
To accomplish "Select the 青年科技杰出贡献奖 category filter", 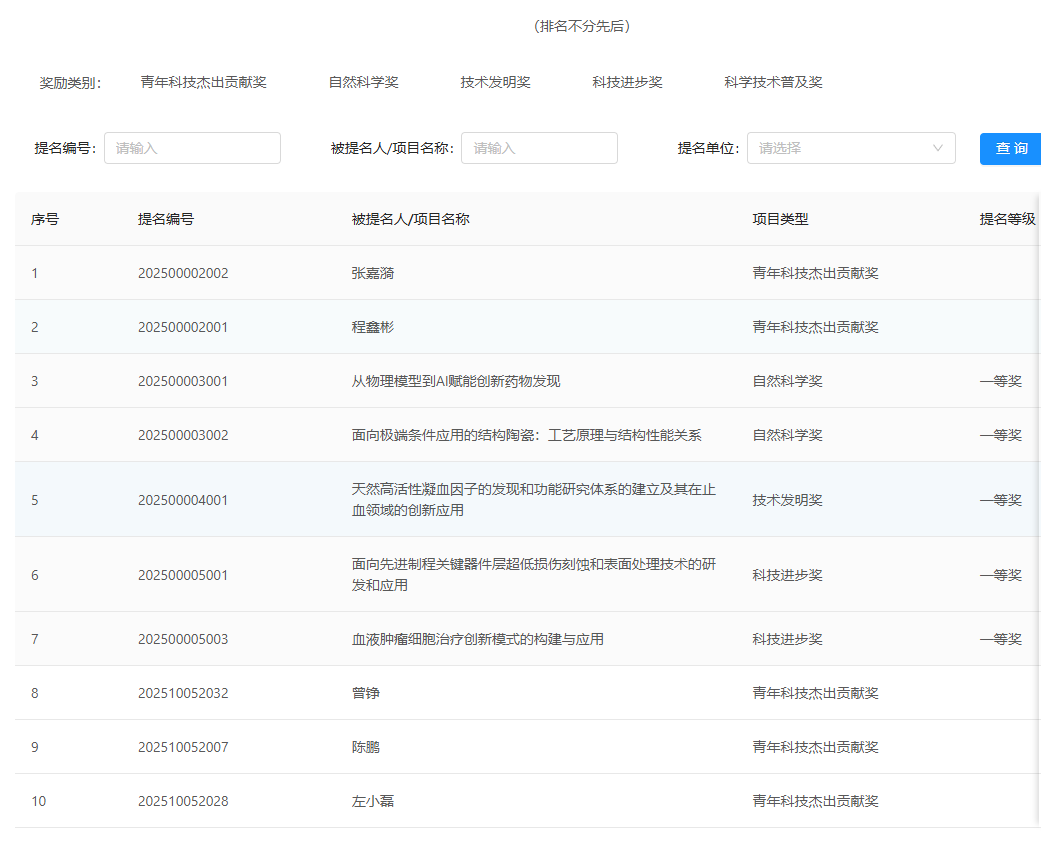I will point(204,83).
